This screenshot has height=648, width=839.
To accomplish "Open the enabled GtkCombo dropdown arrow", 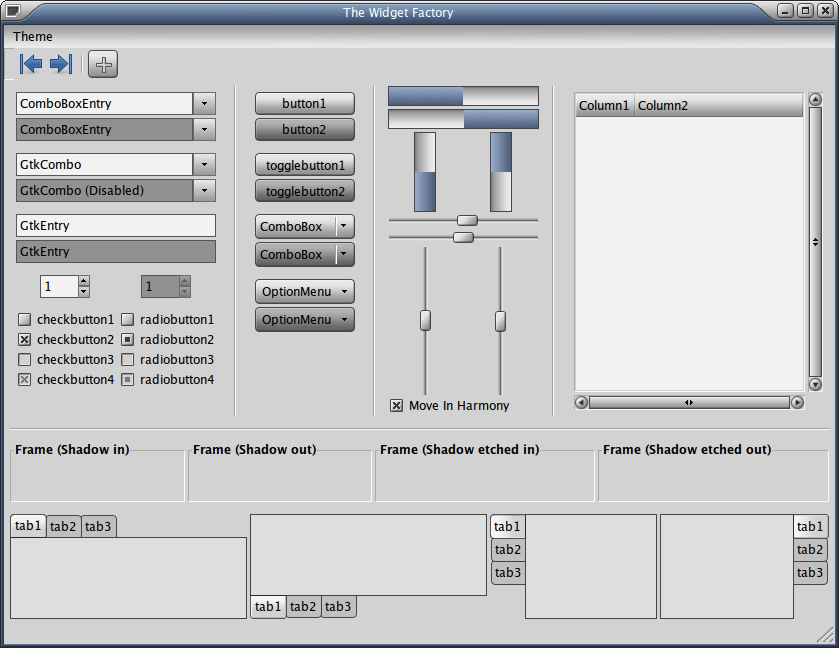I will pyautogui.click(x=204, y=164).
